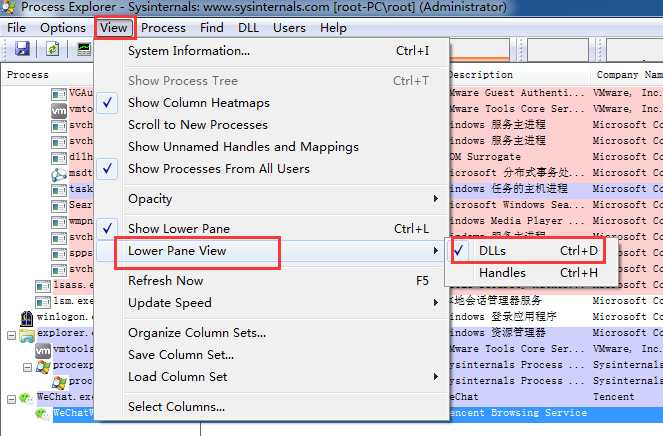Click the explorer process folder icon
Image resolution: width=663 pixels, height=436 pixels.
(x=27, y=335)
